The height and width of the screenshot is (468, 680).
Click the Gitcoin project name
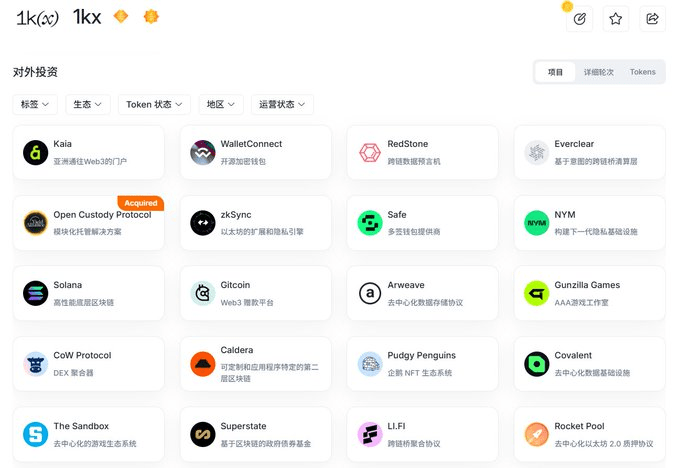coord(235,285)
